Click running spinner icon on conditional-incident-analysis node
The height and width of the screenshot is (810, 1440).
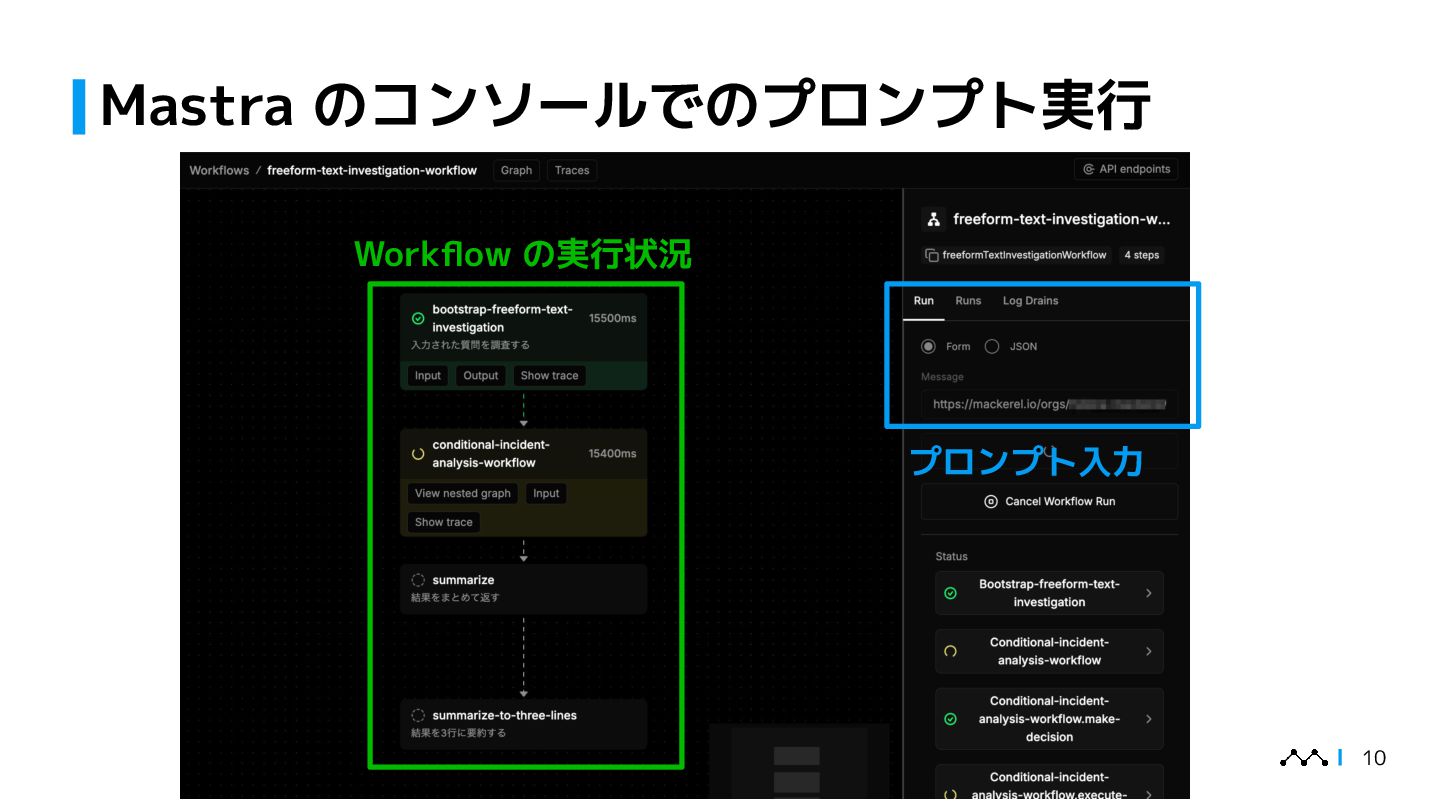(x=418, y=454)
